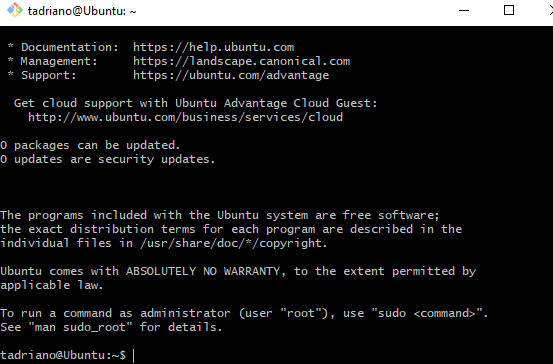The width and height of the screenshot is (553, 364).
Task: Open the ubuntu.com/advantage support URL
Action: coord(231,75)
